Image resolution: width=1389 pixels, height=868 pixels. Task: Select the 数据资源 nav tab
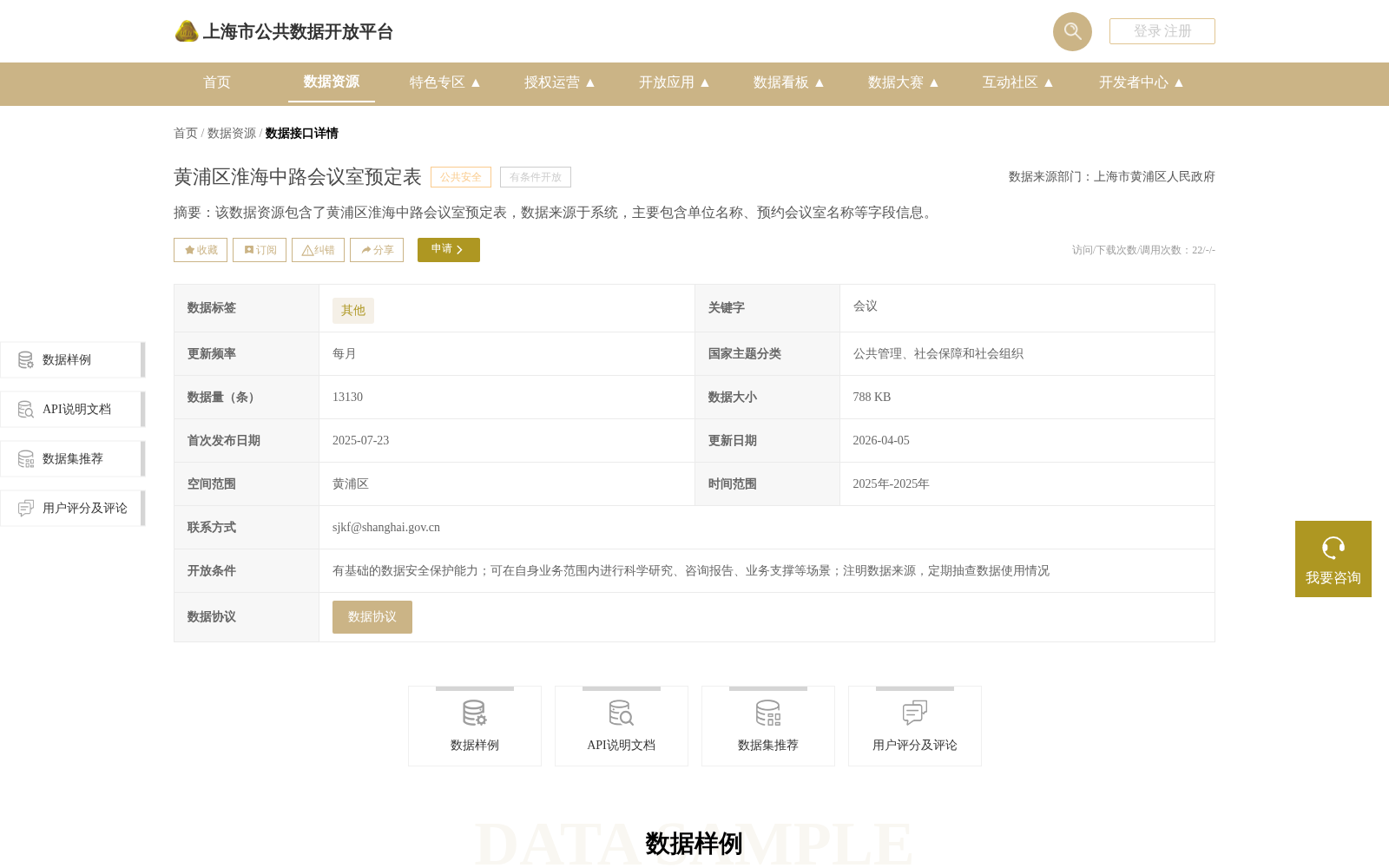[332, 82]
